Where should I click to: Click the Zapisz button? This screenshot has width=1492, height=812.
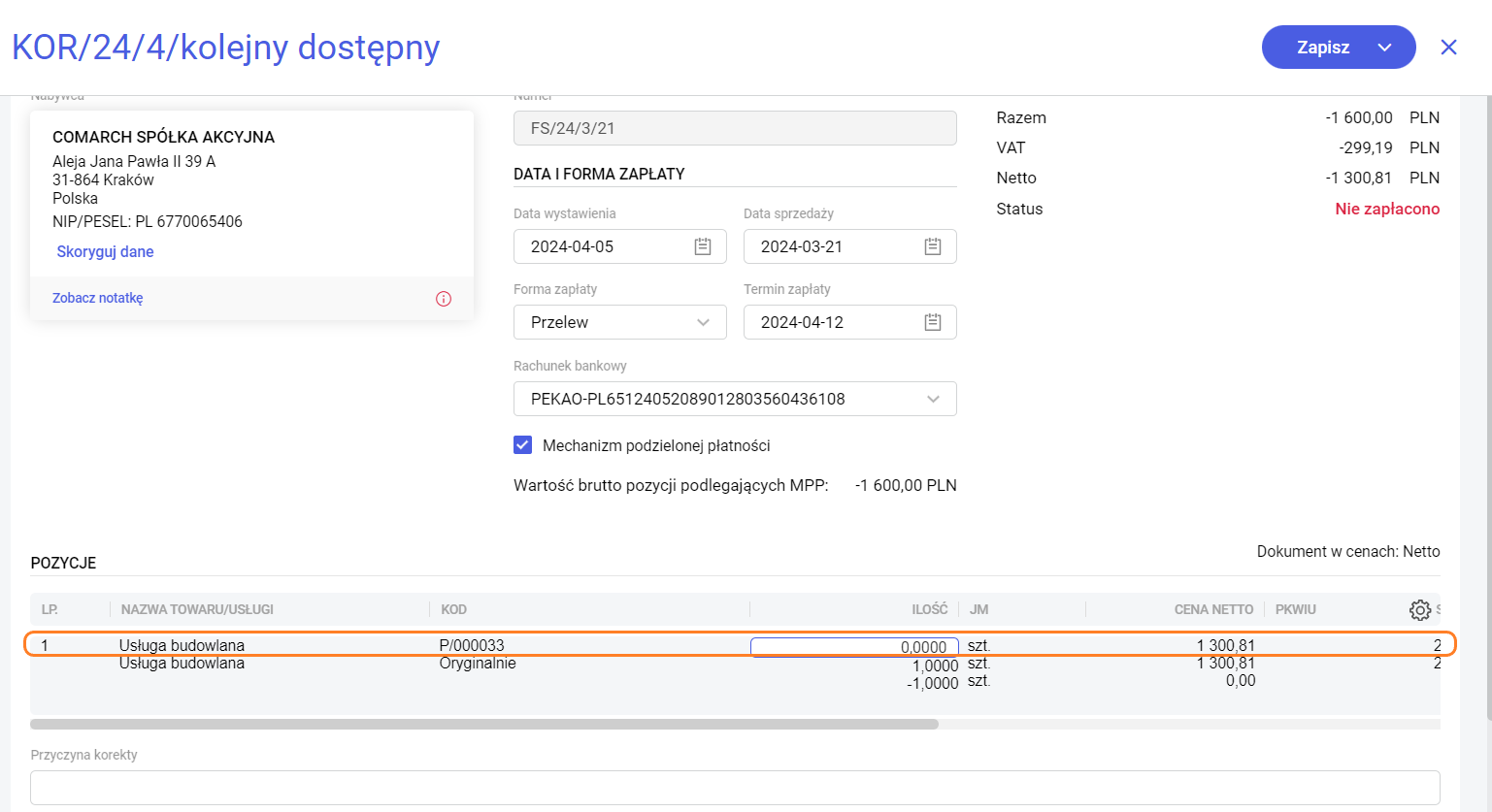pyautogui.click(x=1322, y=48)
